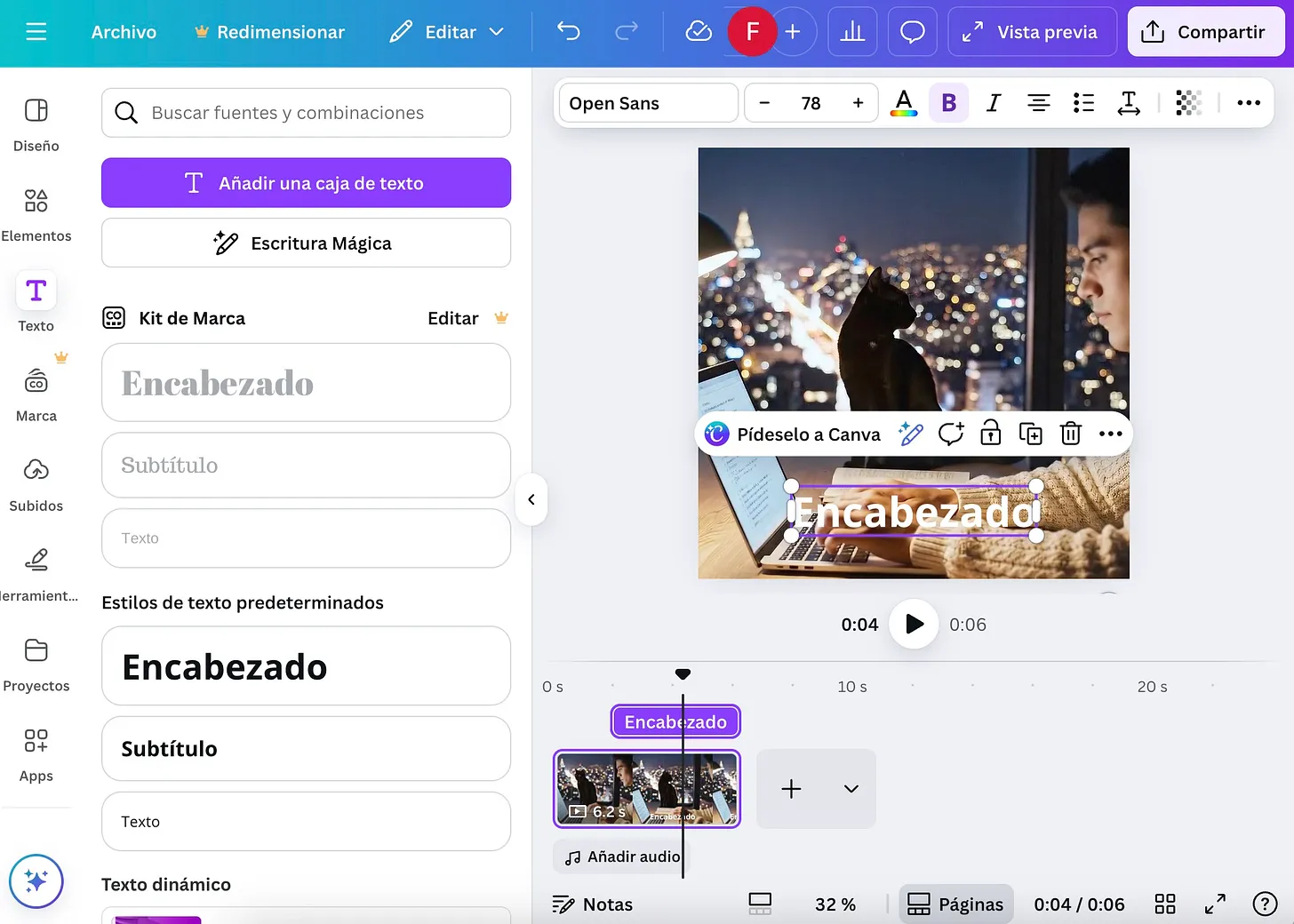Viewport: 1294px width, 924px height.
Task: Open the Elementos panel
Action: 36,213
